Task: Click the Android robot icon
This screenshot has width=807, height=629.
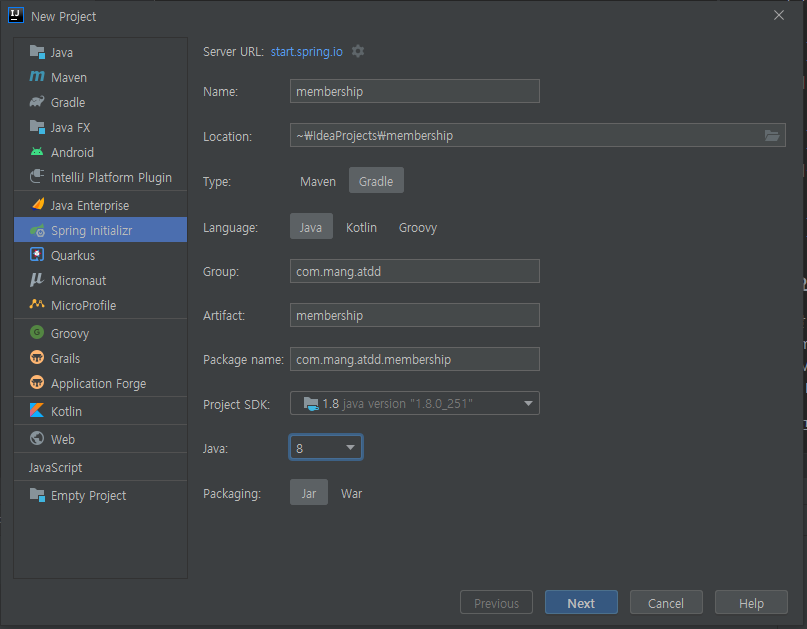Action: (37, 152)
